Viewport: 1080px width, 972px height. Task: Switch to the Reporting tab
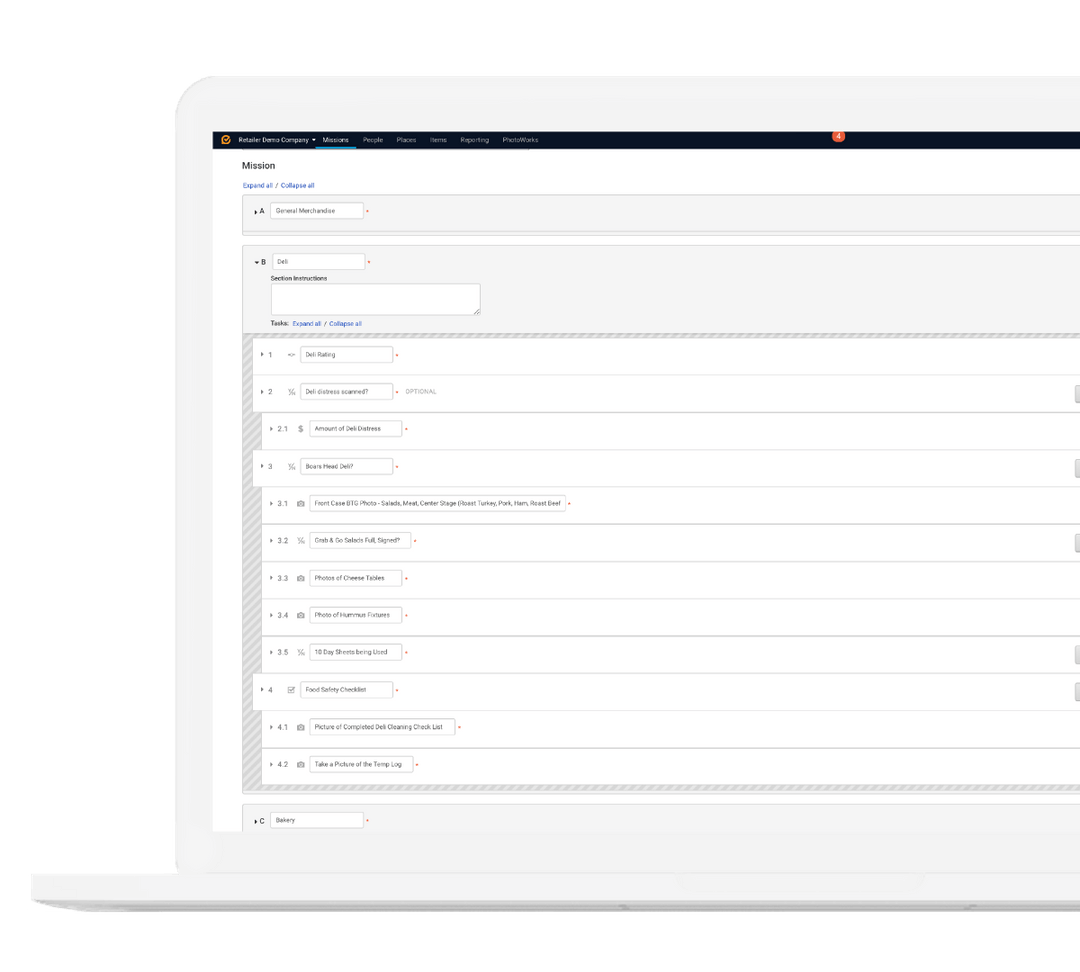tap(475, 139)
